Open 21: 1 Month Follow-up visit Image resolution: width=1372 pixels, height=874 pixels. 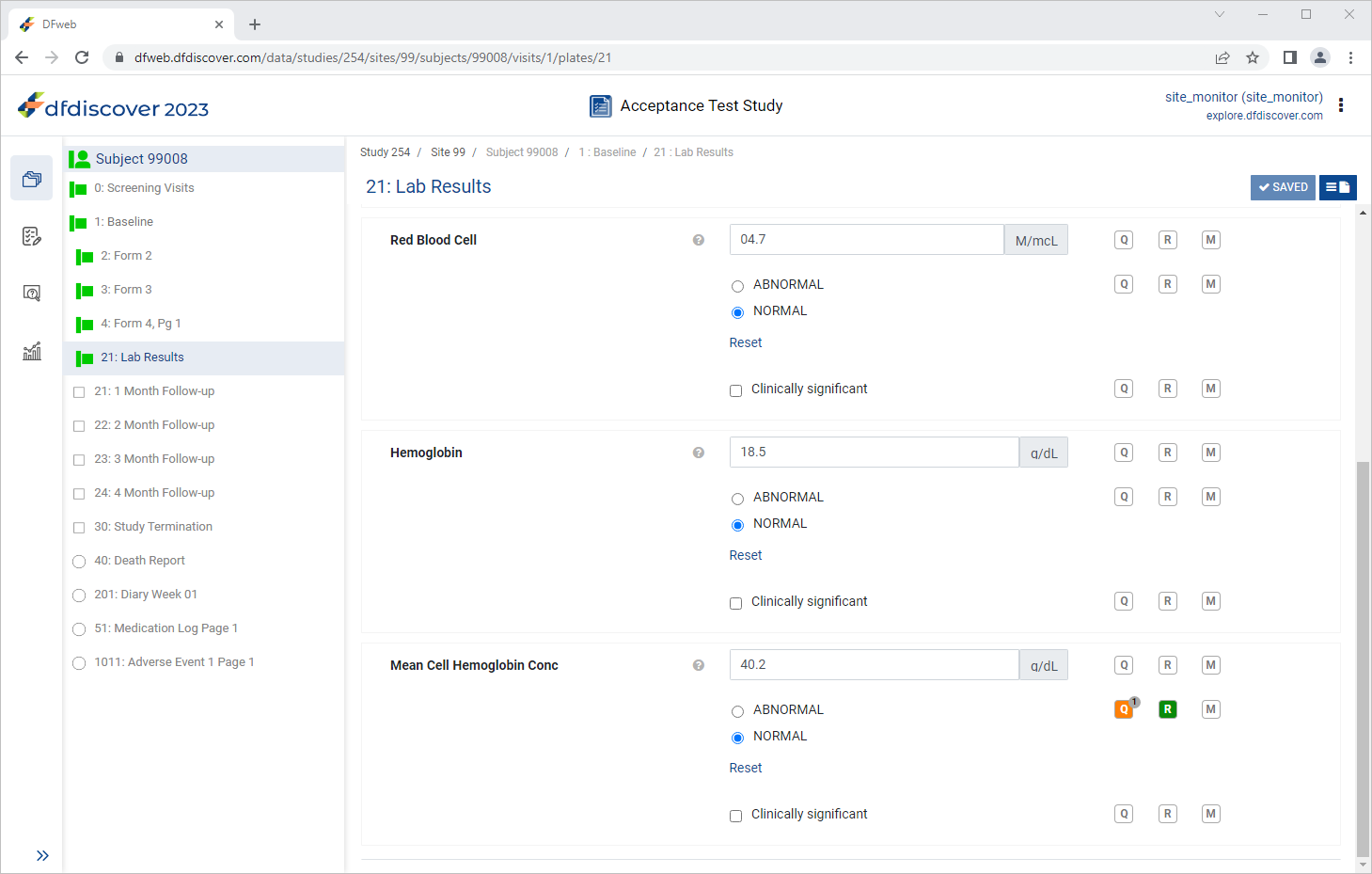[154, 391]
